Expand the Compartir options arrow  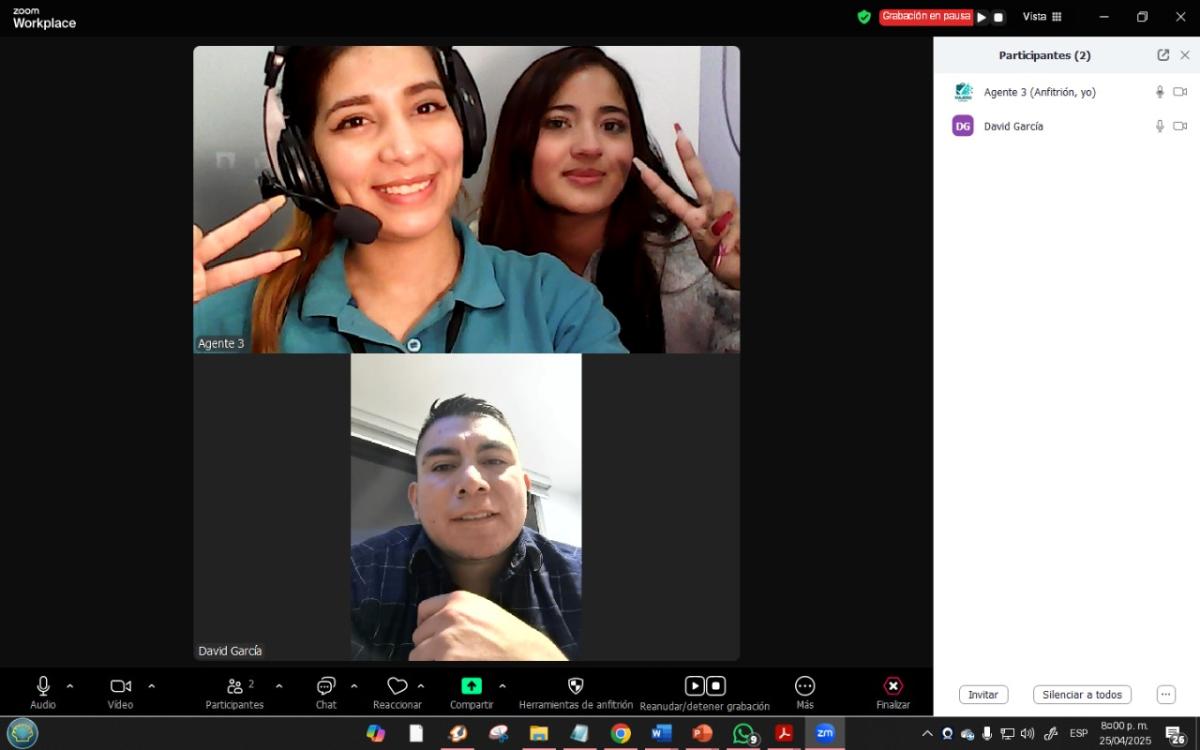502,686
